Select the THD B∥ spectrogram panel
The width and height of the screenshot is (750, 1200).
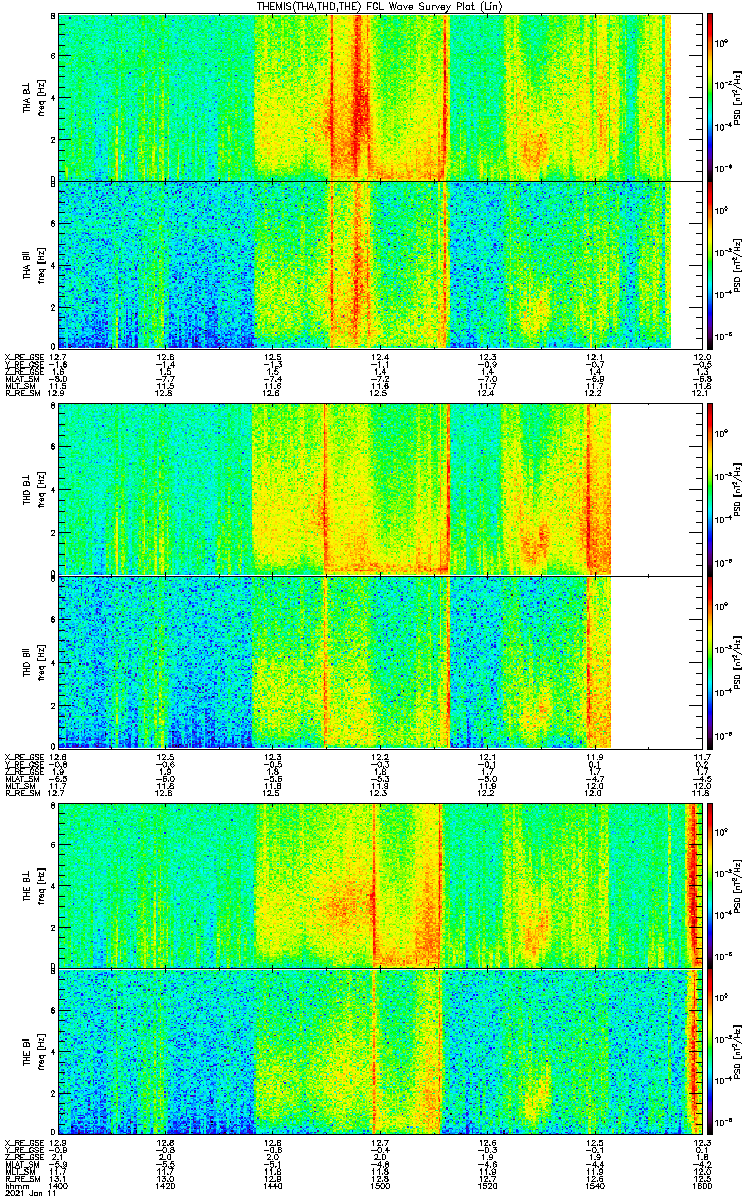tap(380, 662)
